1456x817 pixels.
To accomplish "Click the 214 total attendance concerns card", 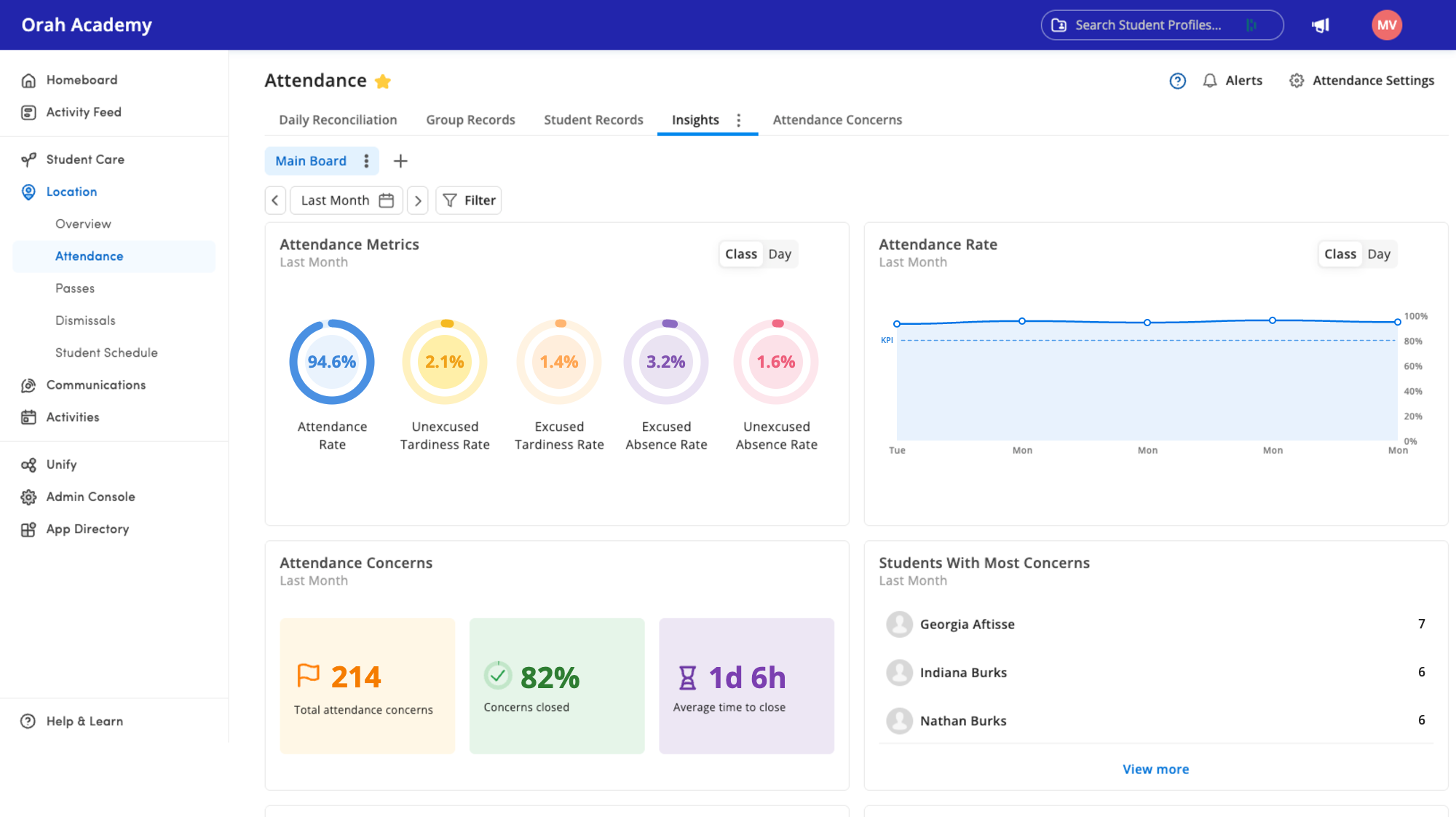I will pyautogui.click(x=368, y=686).
